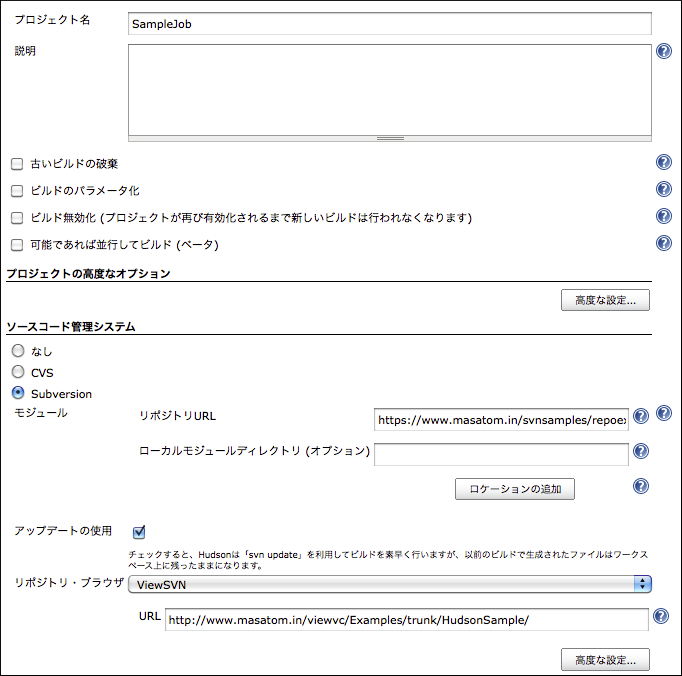Click the リポジトリURL input field
682x676 pixels.
click(501, 420)
